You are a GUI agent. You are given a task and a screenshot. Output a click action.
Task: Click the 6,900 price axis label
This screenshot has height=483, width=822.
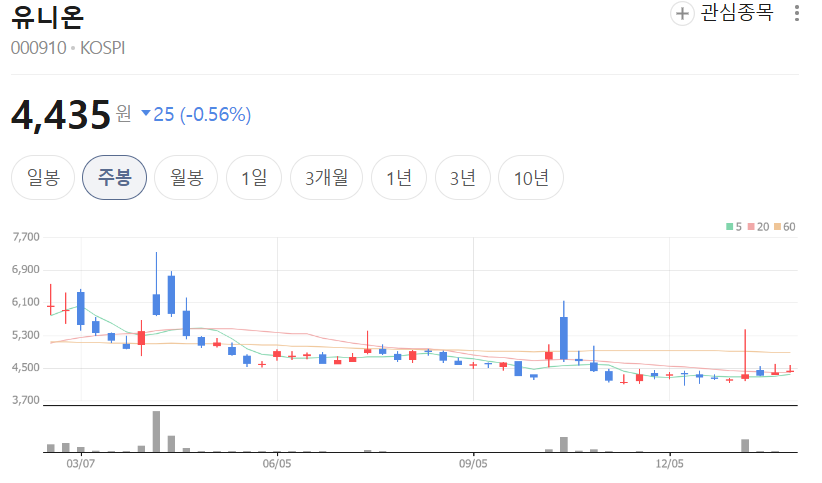[26, 270]
